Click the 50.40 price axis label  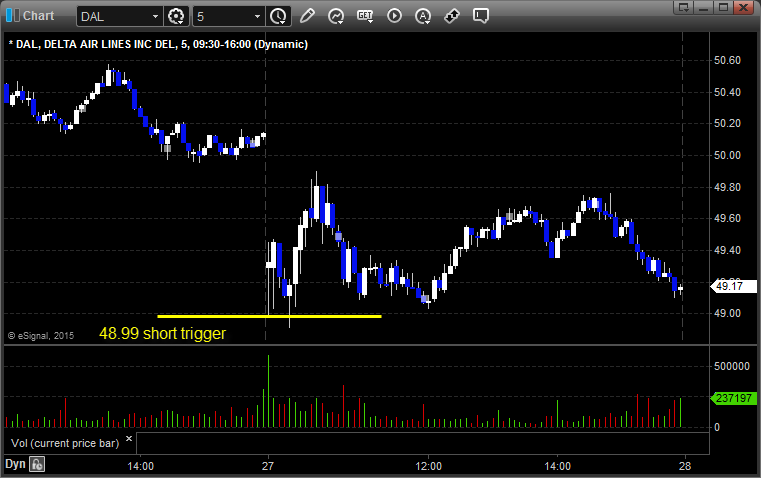[x=727, y=92]
